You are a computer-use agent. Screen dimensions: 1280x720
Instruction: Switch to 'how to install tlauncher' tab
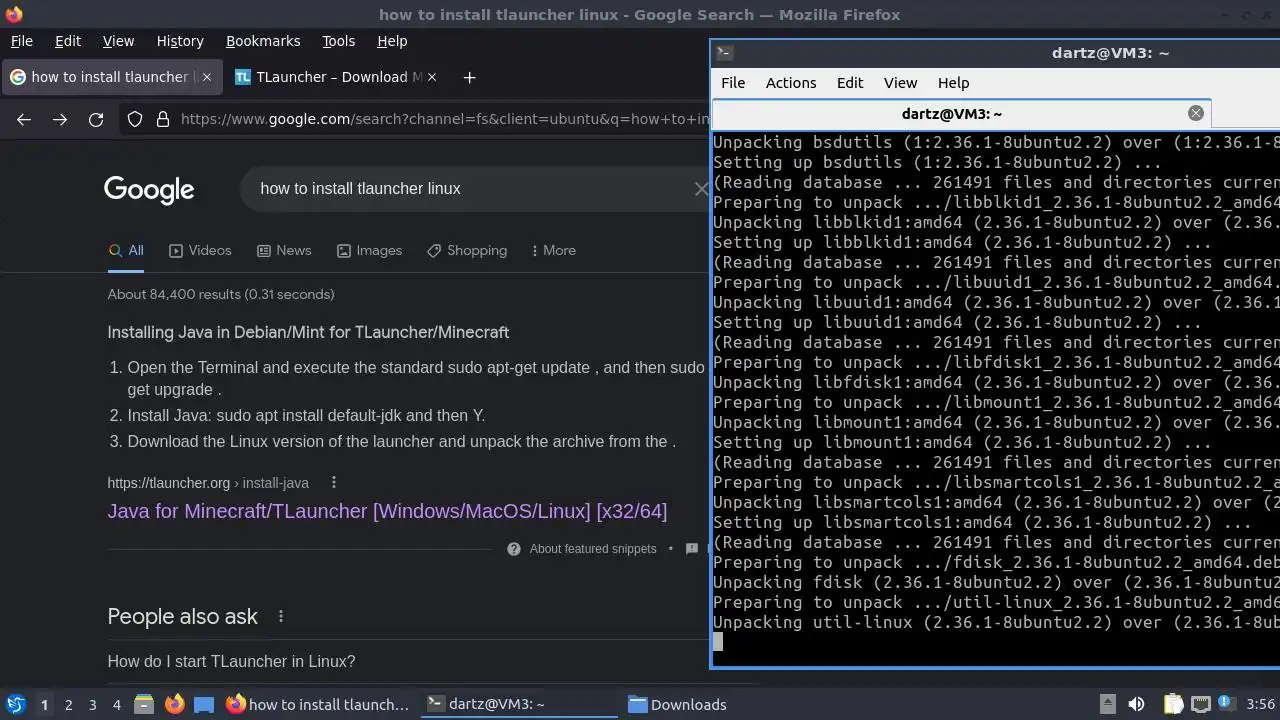tap(112, 77)
